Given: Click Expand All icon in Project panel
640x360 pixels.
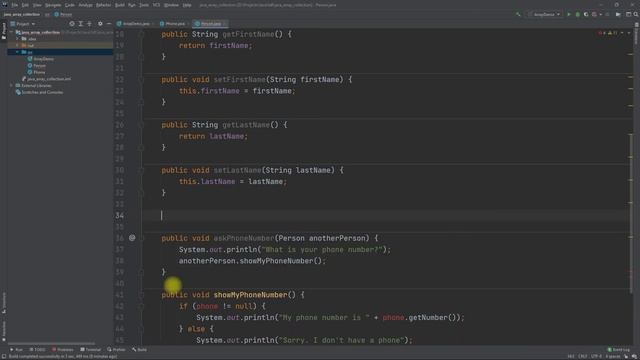Looking at the screenshot, I should pos(81,24).
